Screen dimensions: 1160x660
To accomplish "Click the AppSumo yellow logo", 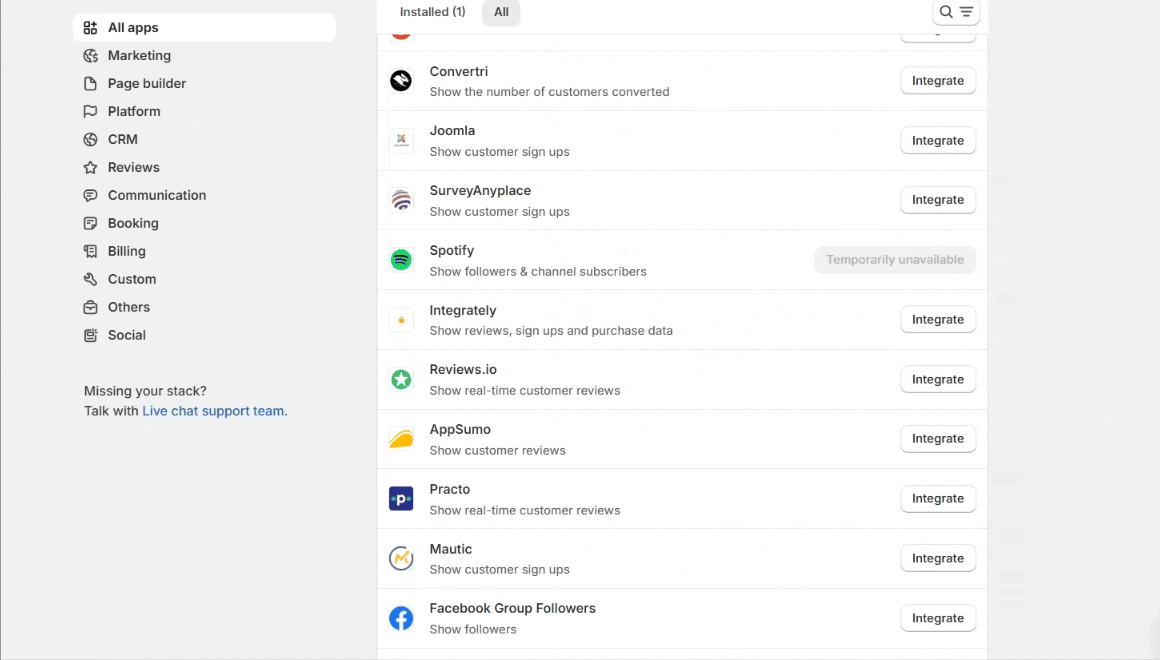I will (401, 439).
